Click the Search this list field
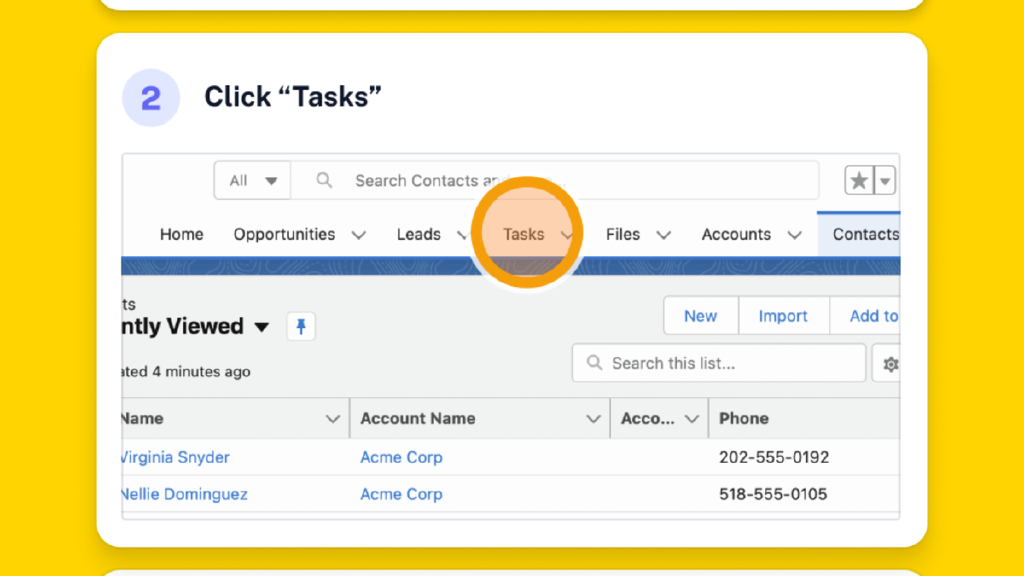The width and height of the screenshot is (1024, 576). (720, 363)
